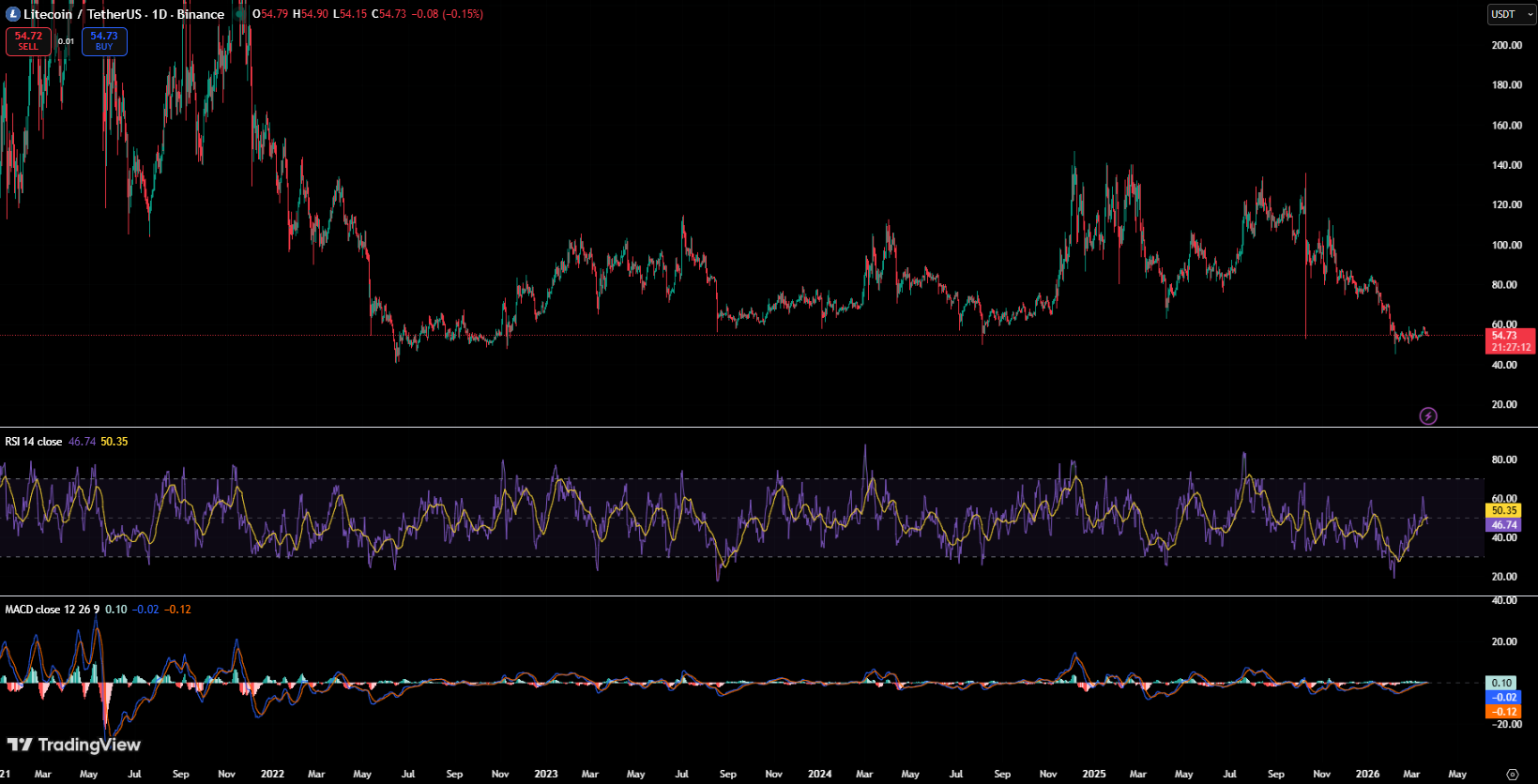Click the TradingView logo watermark
1538x784 pixels.
(x=74, y=745)
